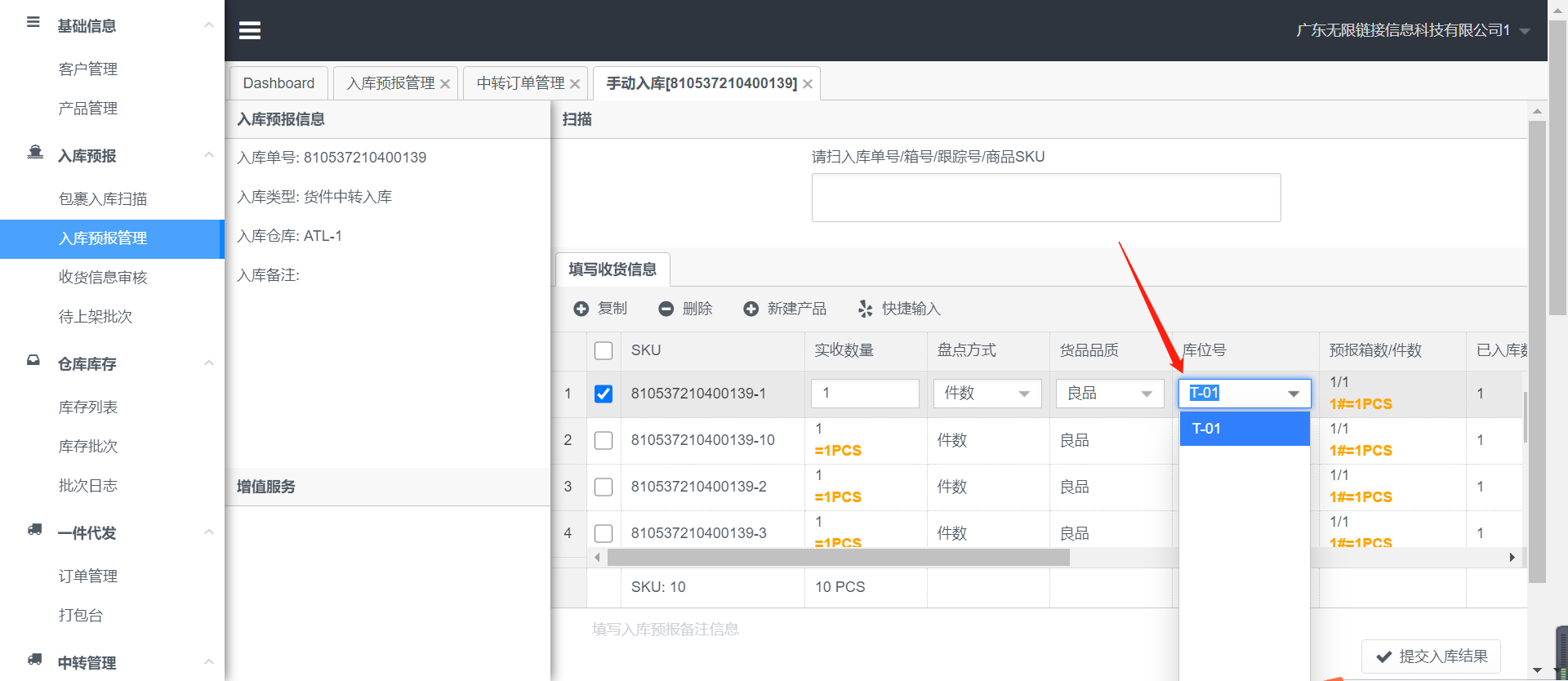Open 批次日志 in the sidebar
The width and height of the screenshot is (1568, 681).
point(88,486)
